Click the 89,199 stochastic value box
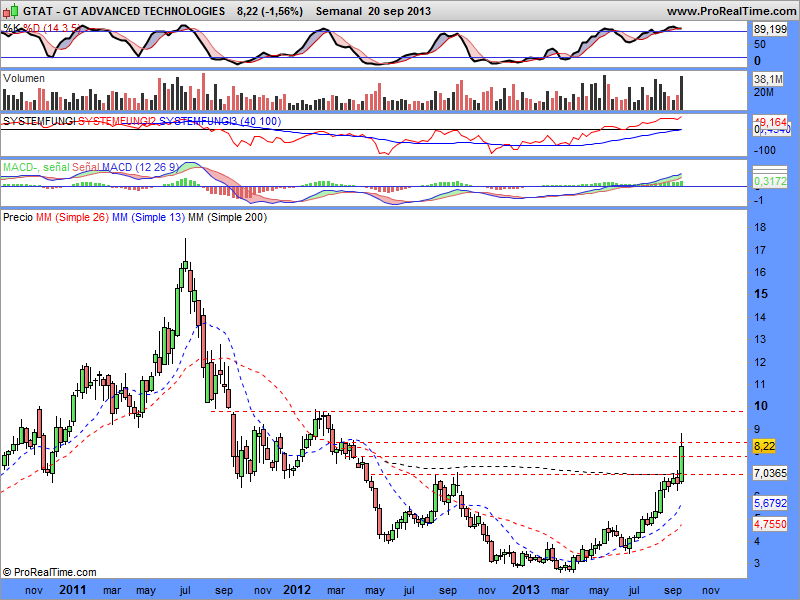The width and height of the screenshot is (800, 600). pos(770,30)
